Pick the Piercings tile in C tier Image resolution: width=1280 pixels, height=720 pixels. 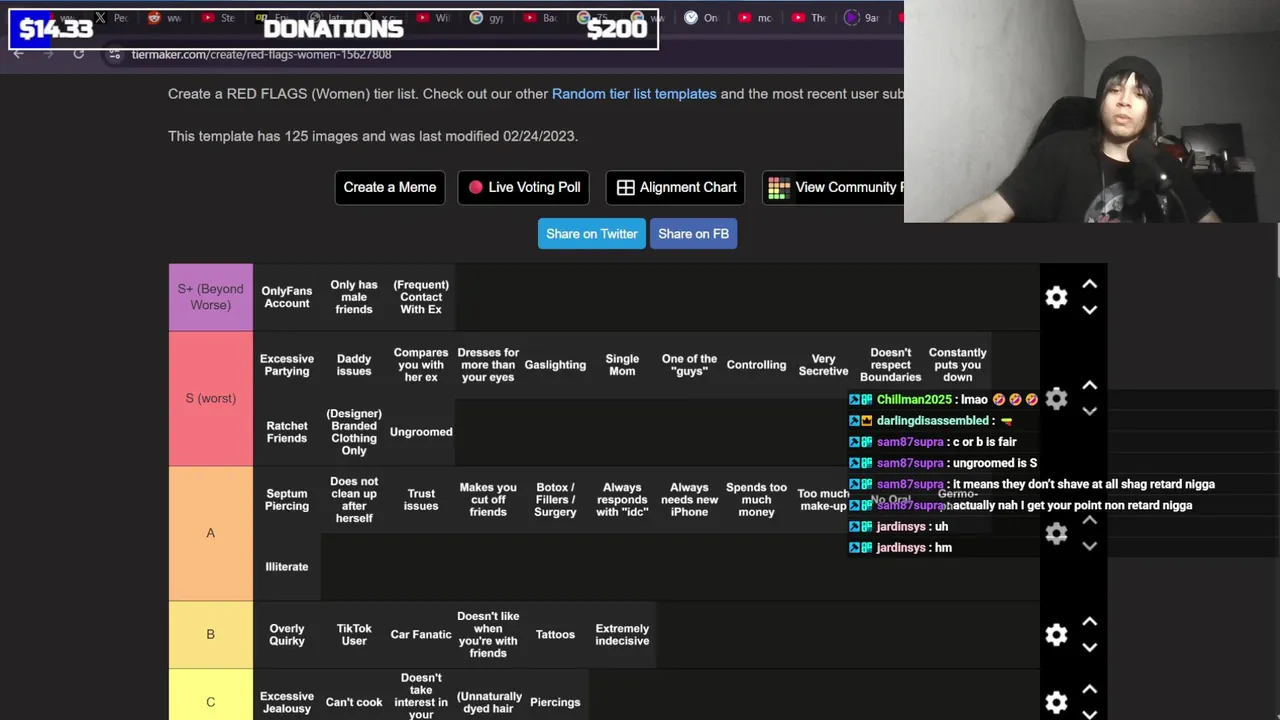555,696
